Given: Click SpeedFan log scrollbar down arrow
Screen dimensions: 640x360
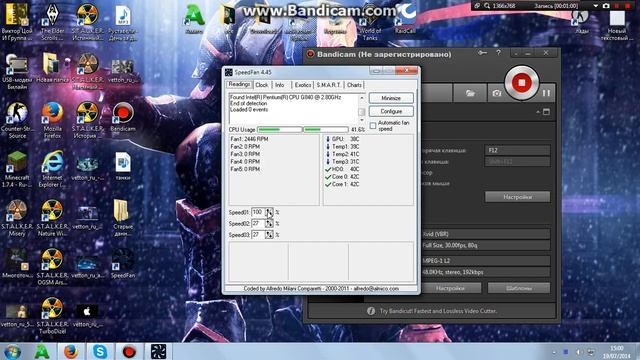Looking at the screenshot, I should 362,120.
